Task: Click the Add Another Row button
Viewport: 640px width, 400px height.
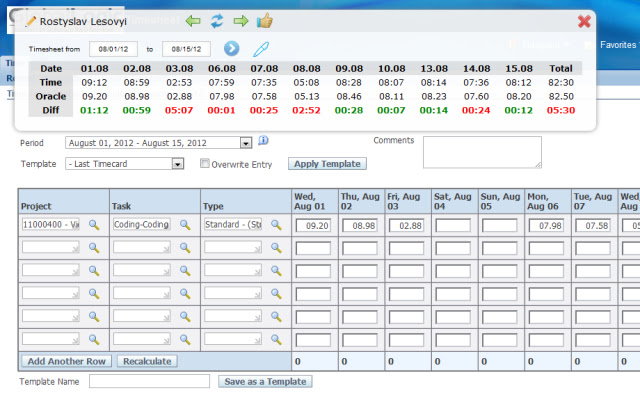Action: pyautogui.click(x=66, y=361)
